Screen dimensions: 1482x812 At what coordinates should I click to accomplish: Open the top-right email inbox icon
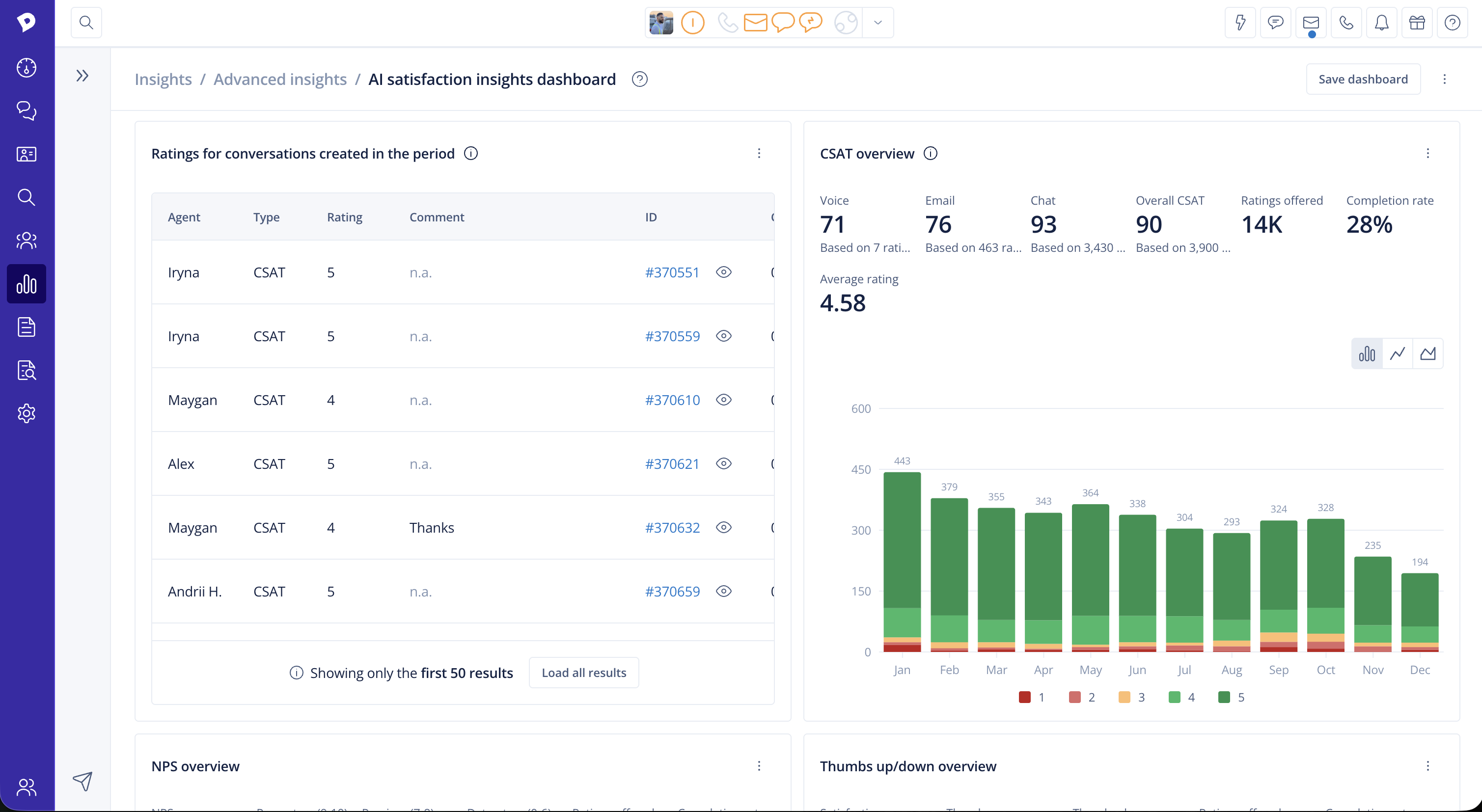click(1311, 23)
